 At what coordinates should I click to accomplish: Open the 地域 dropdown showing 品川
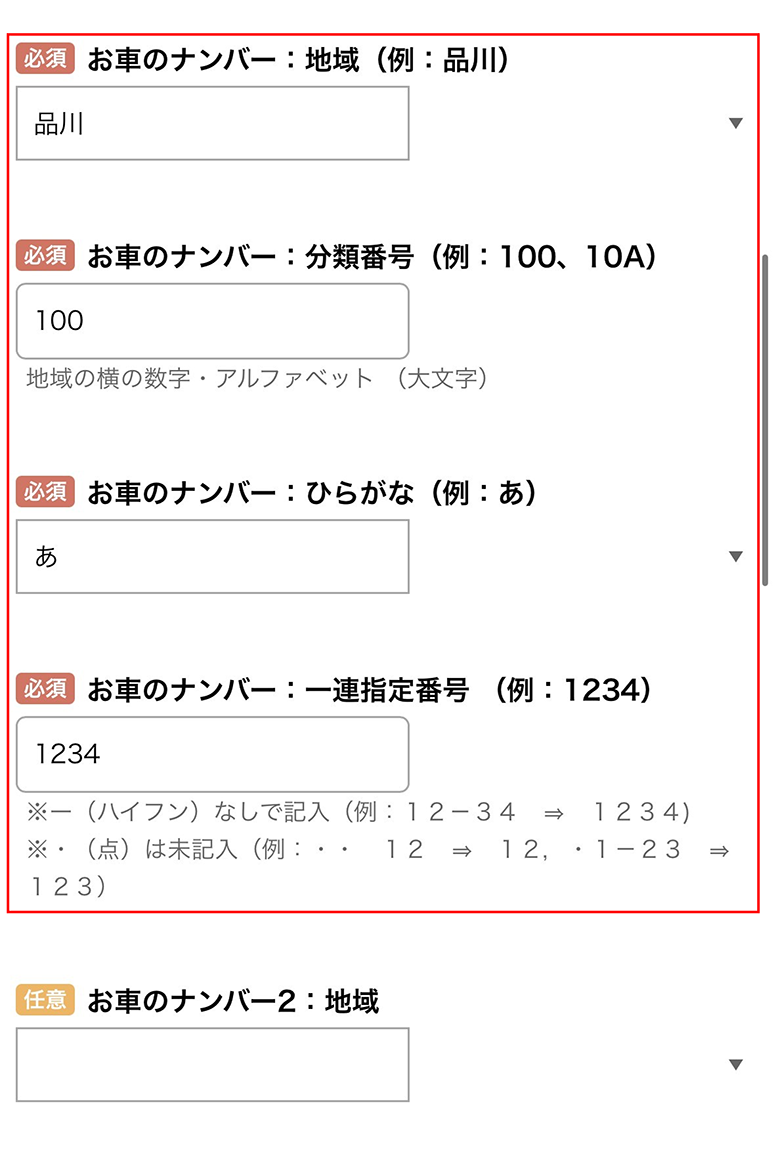point(212,124)
